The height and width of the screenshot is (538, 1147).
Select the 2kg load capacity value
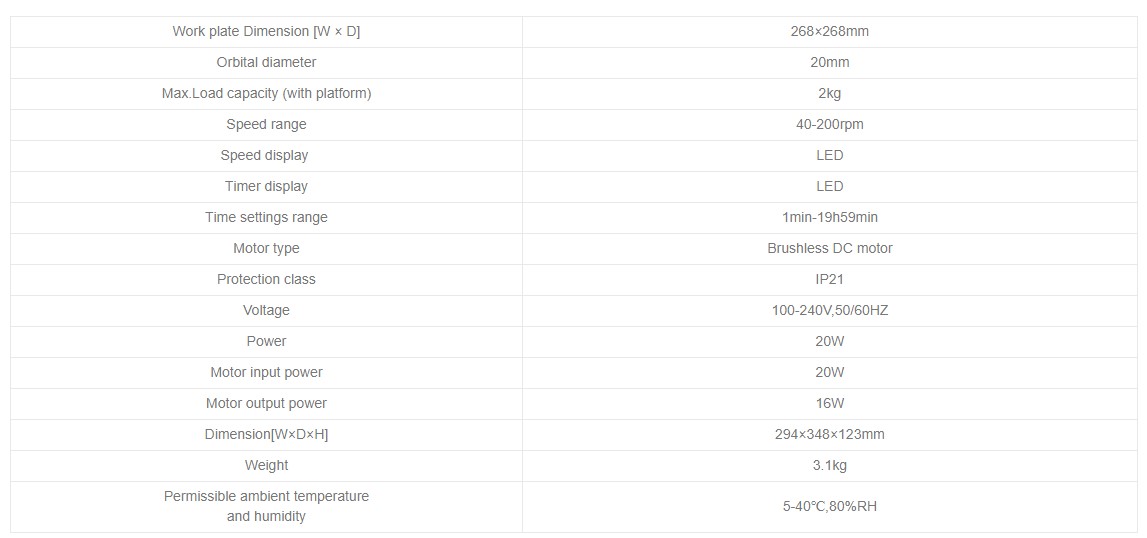point(829,93)
